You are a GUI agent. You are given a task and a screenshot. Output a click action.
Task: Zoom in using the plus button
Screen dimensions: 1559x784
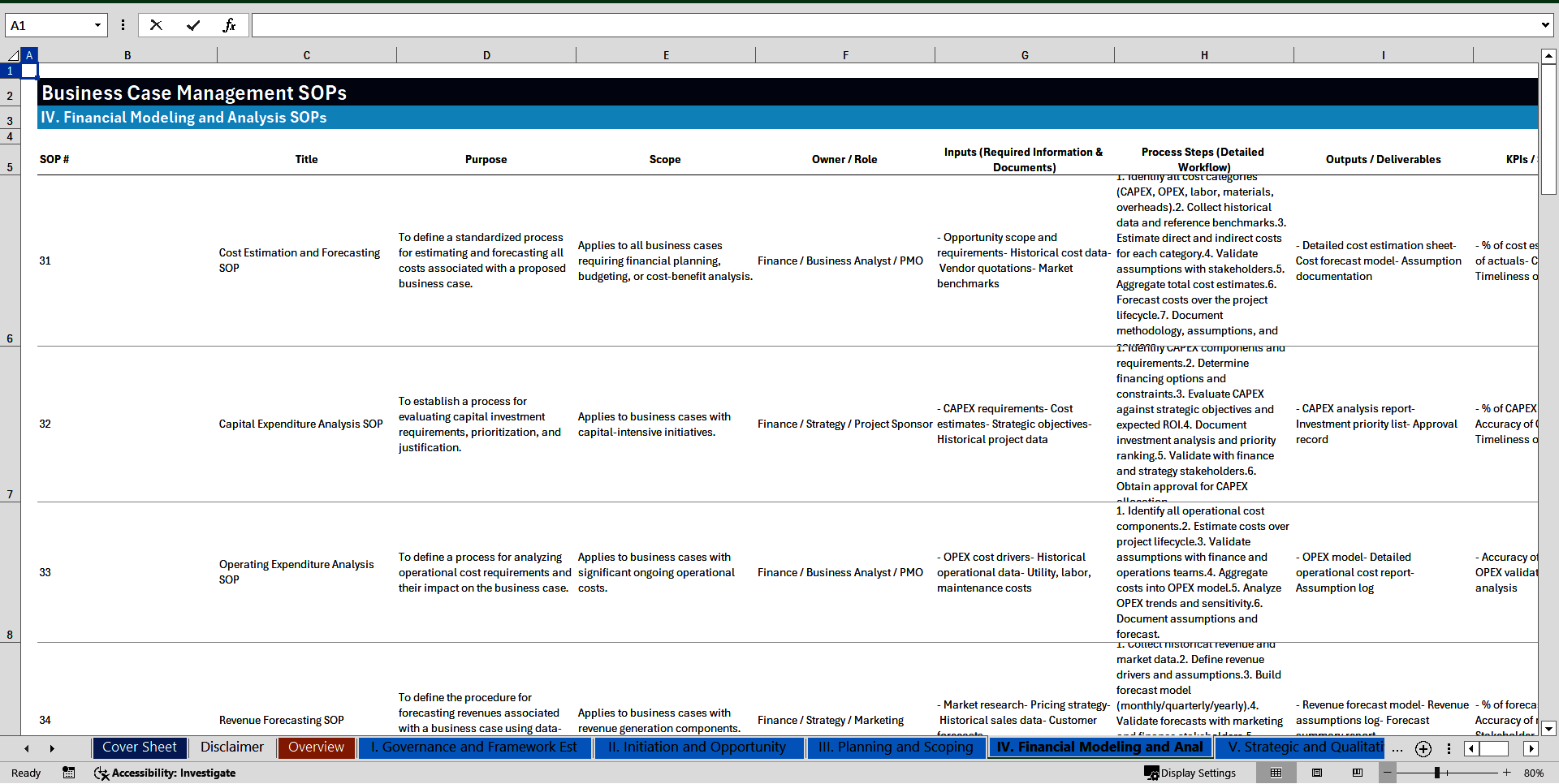(1507, 773)
